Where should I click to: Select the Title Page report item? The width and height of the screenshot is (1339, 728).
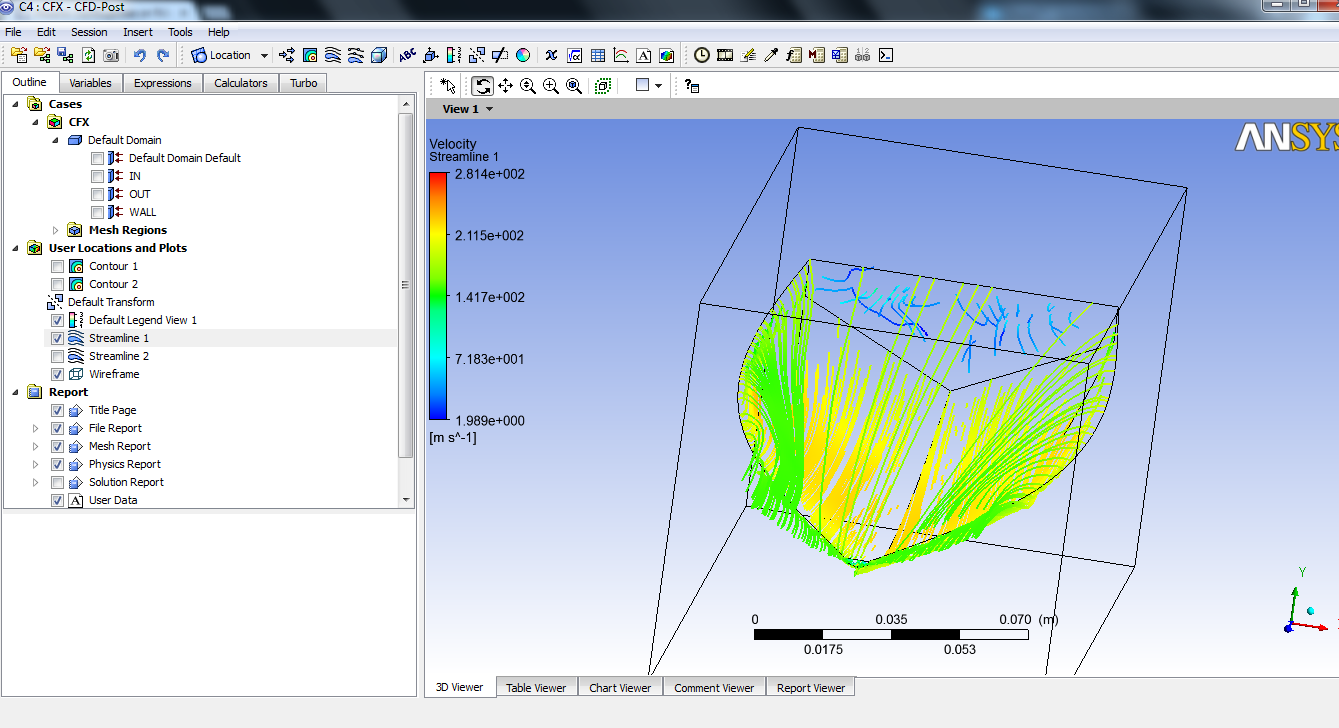tap(112, 410)
